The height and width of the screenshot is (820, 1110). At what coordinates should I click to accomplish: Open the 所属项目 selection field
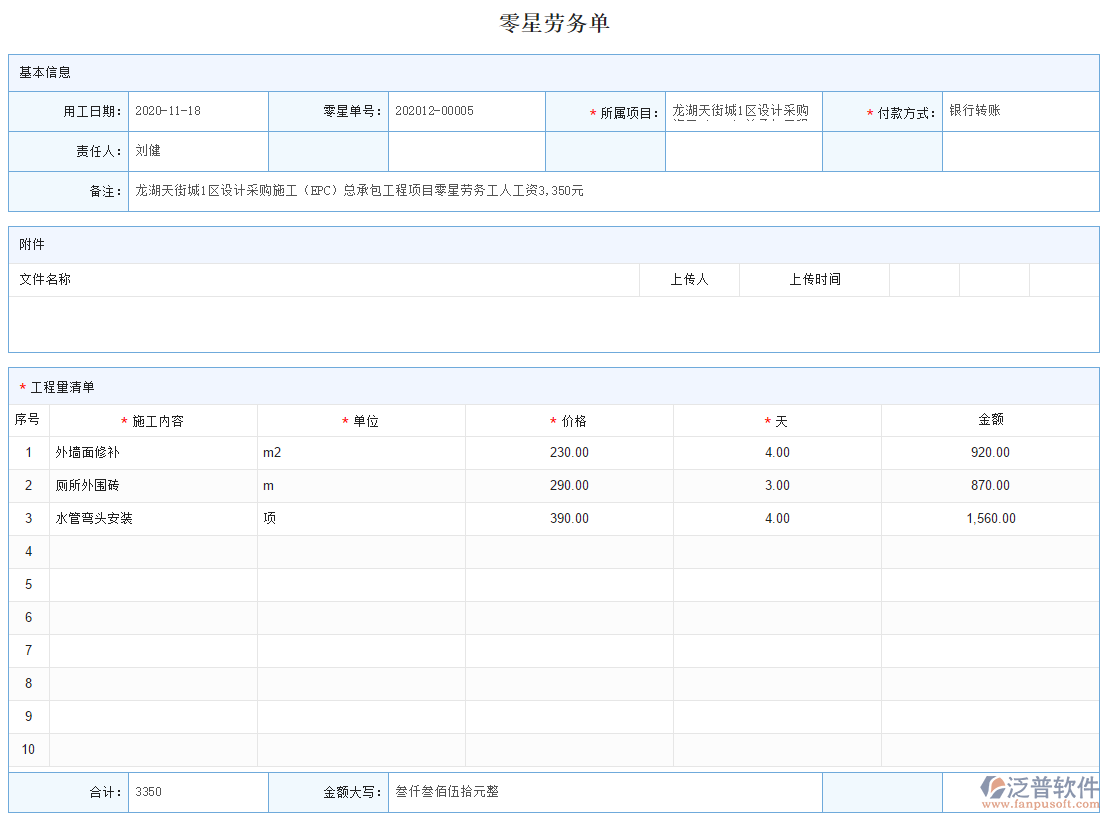[x=743, y=112]
